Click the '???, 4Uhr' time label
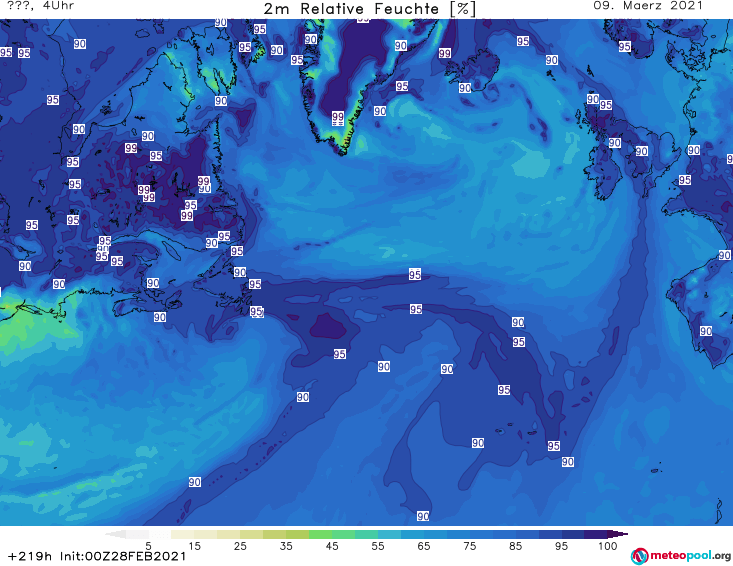 [40, 6]
